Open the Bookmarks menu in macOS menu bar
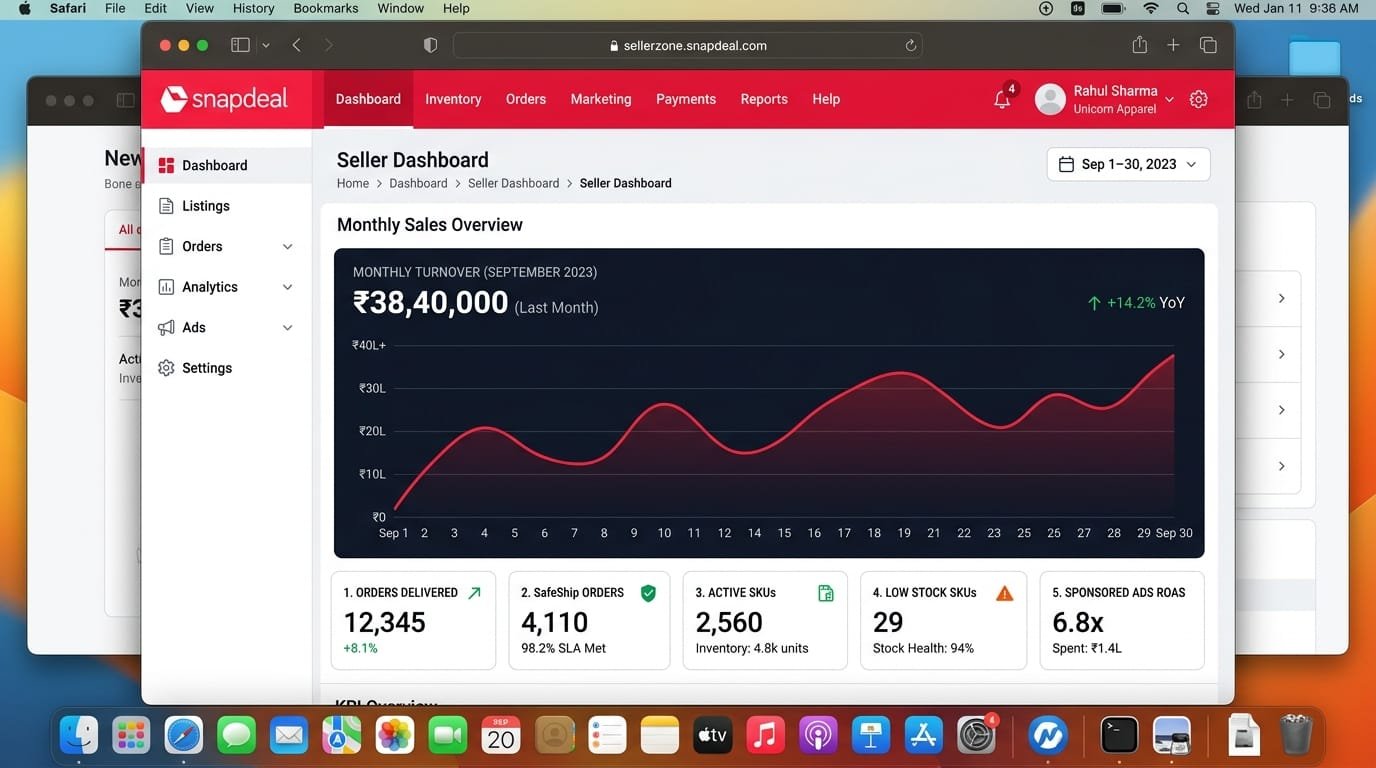The height and width of the screenshot is (768, 1376). [326, 8]
